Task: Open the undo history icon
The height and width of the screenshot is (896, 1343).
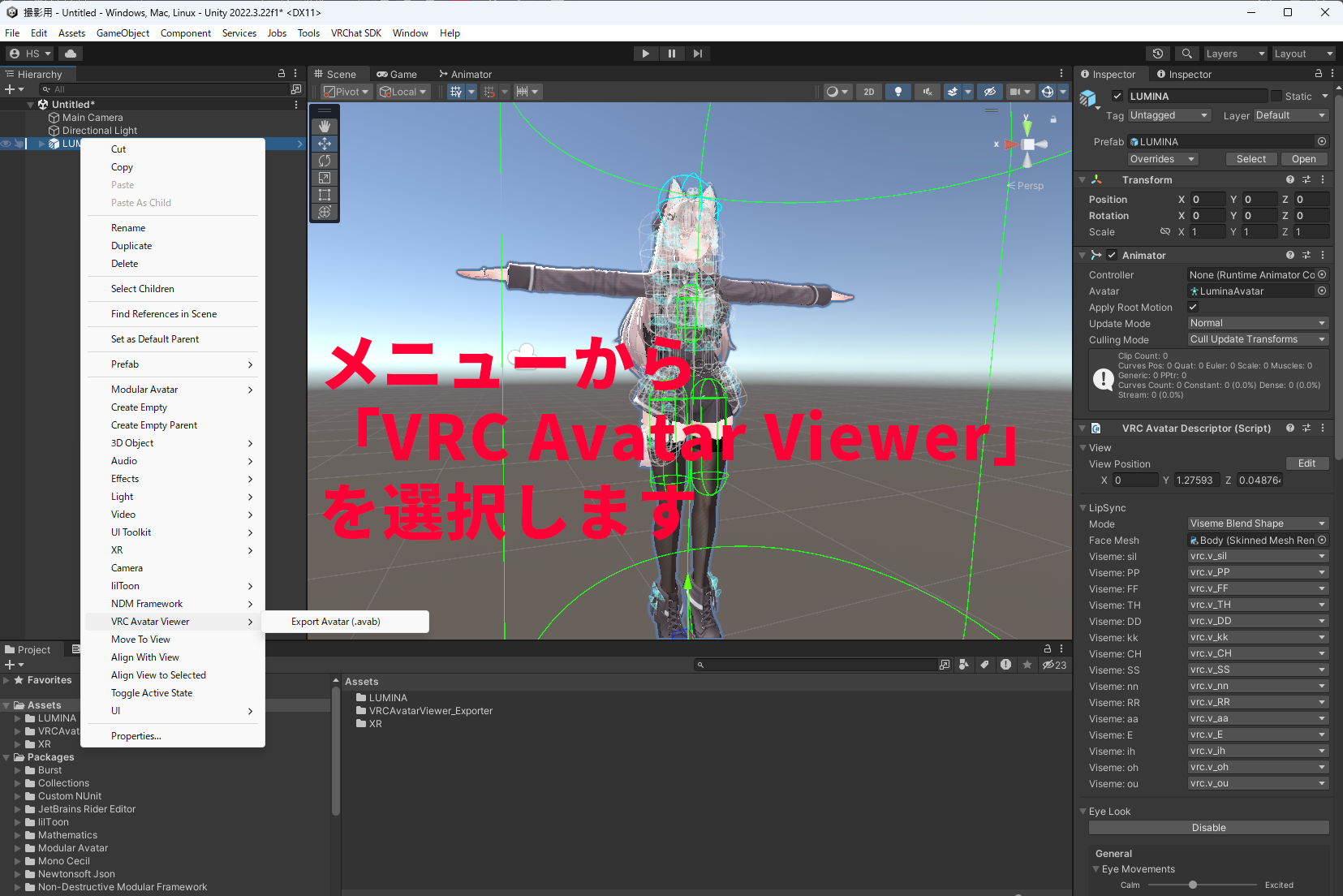Action: 1158,54
